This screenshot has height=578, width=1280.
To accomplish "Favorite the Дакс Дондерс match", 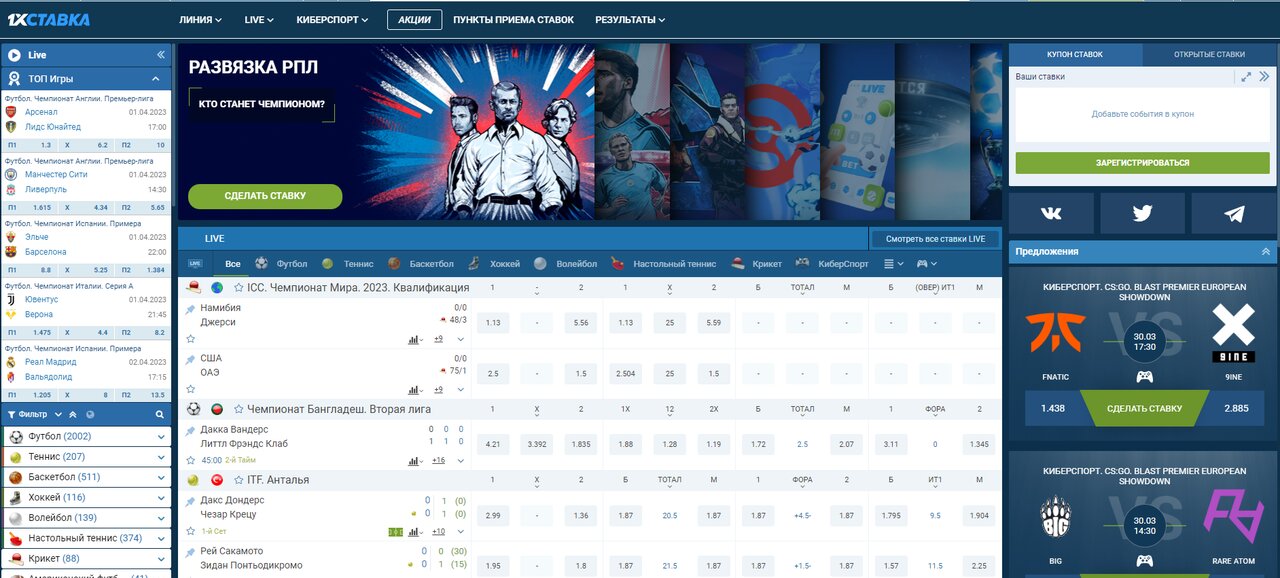I will click(x=191, y=531).
